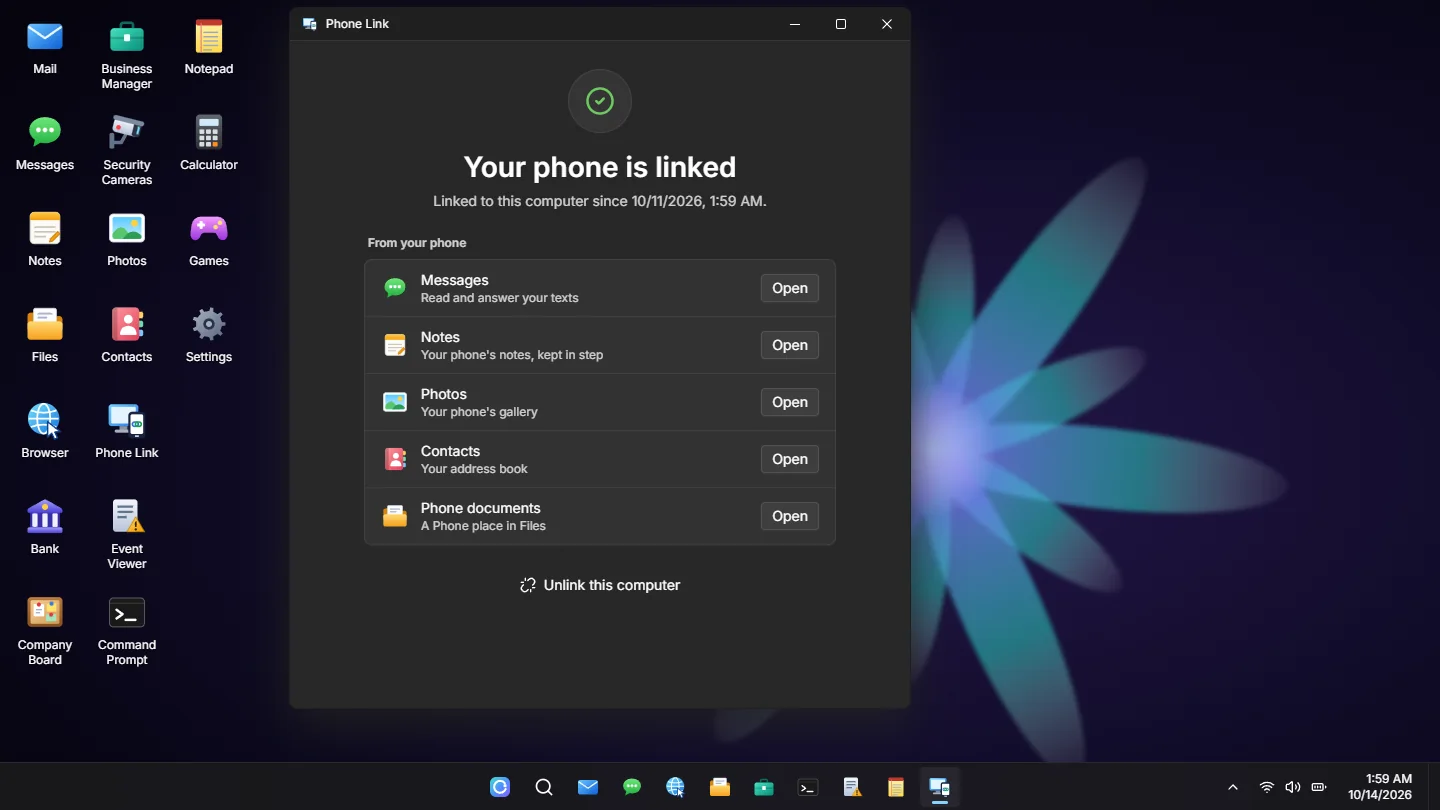
Task: Open volume control in system tray
Action: 1293,787
